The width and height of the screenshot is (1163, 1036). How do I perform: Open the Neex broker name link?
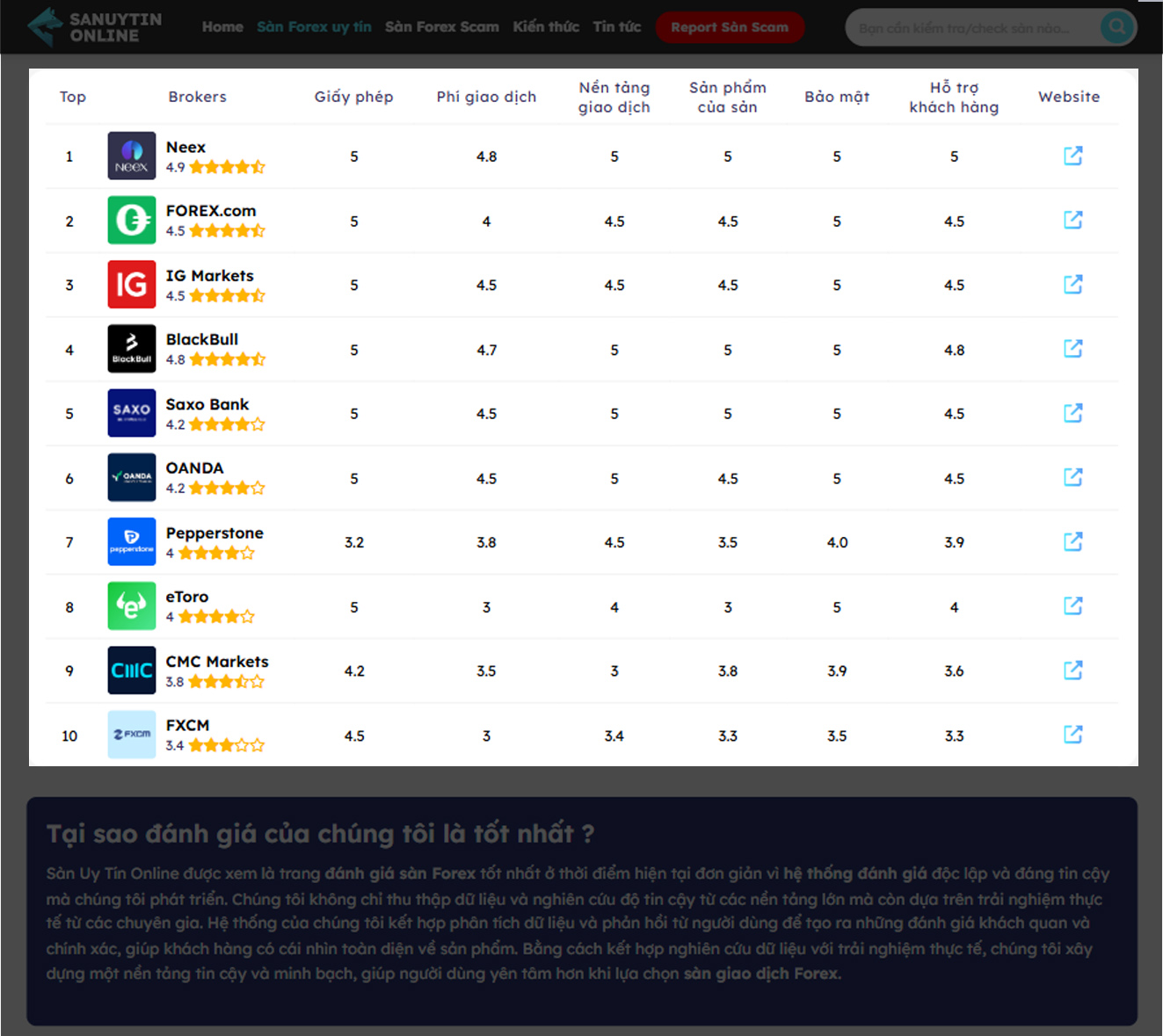click(185, 147)
